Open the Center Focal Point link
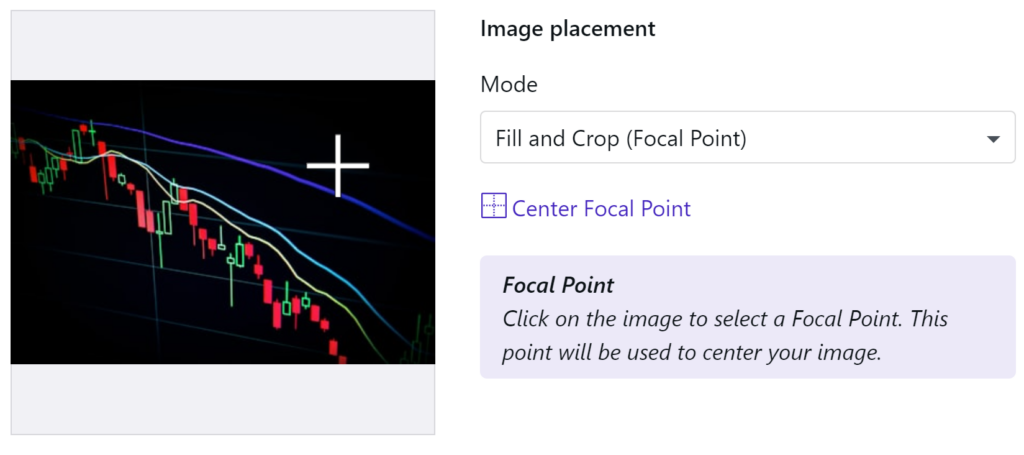1024x455 pixels. [601, 209]
